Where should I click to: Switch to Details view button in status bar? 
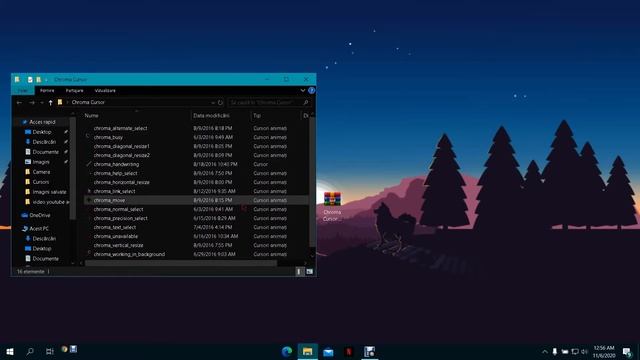point(300,271)
